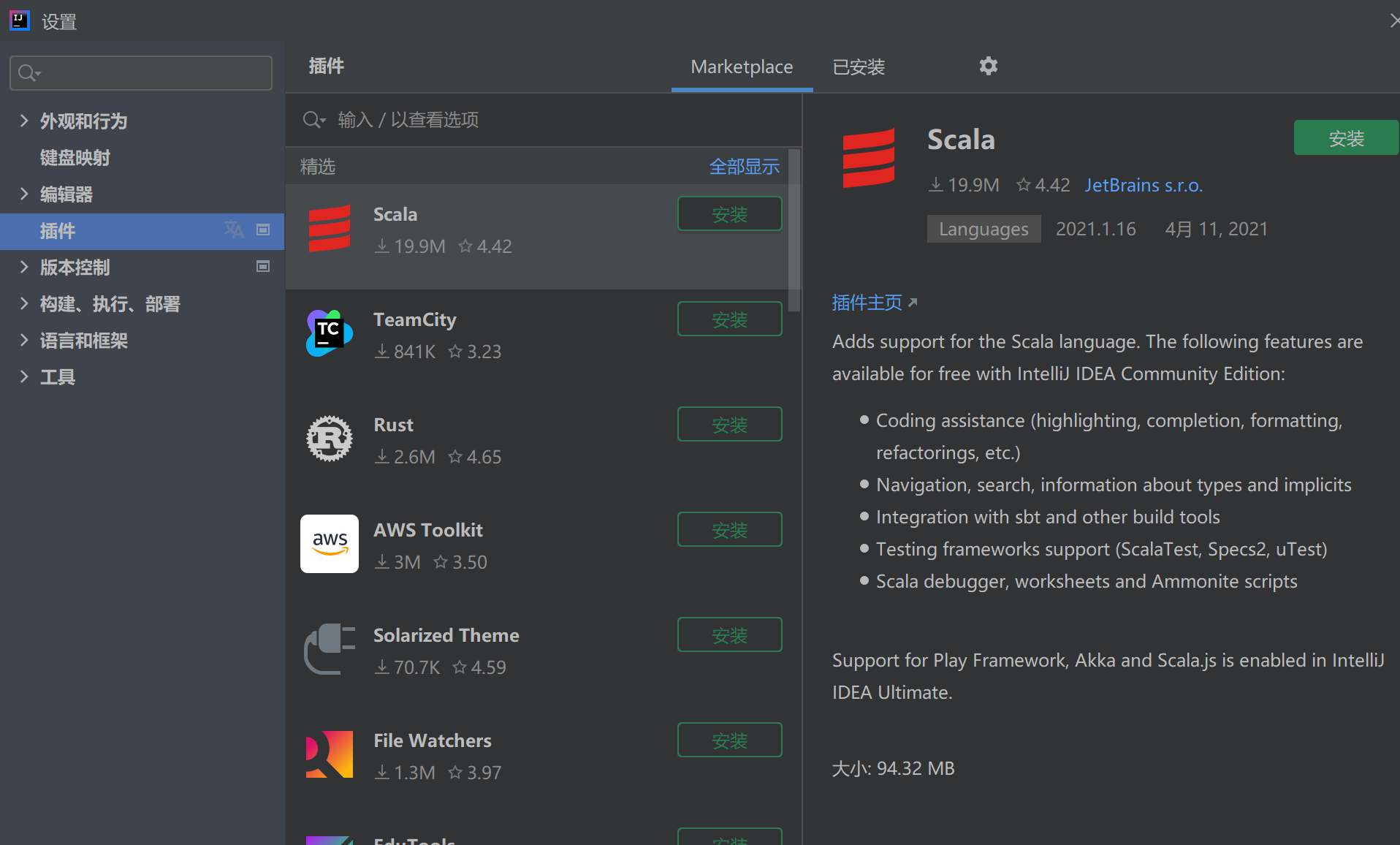The image size is (1400, 845).
Task: Install the Rust plugin
Action: (x=729, y=425)
